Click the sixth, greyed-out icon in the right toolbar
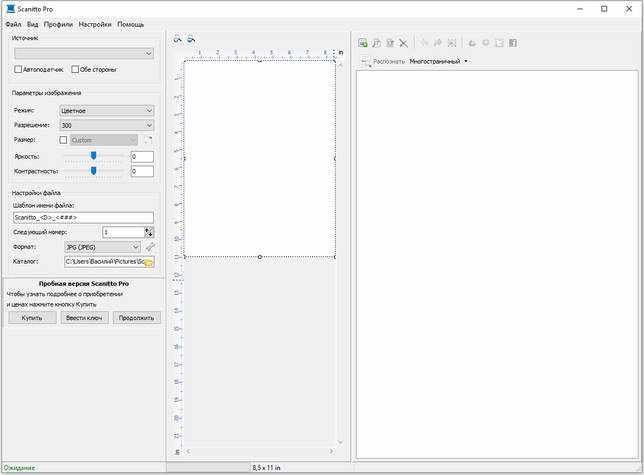This screenshot has width=644, height=475. coord(438,43)
